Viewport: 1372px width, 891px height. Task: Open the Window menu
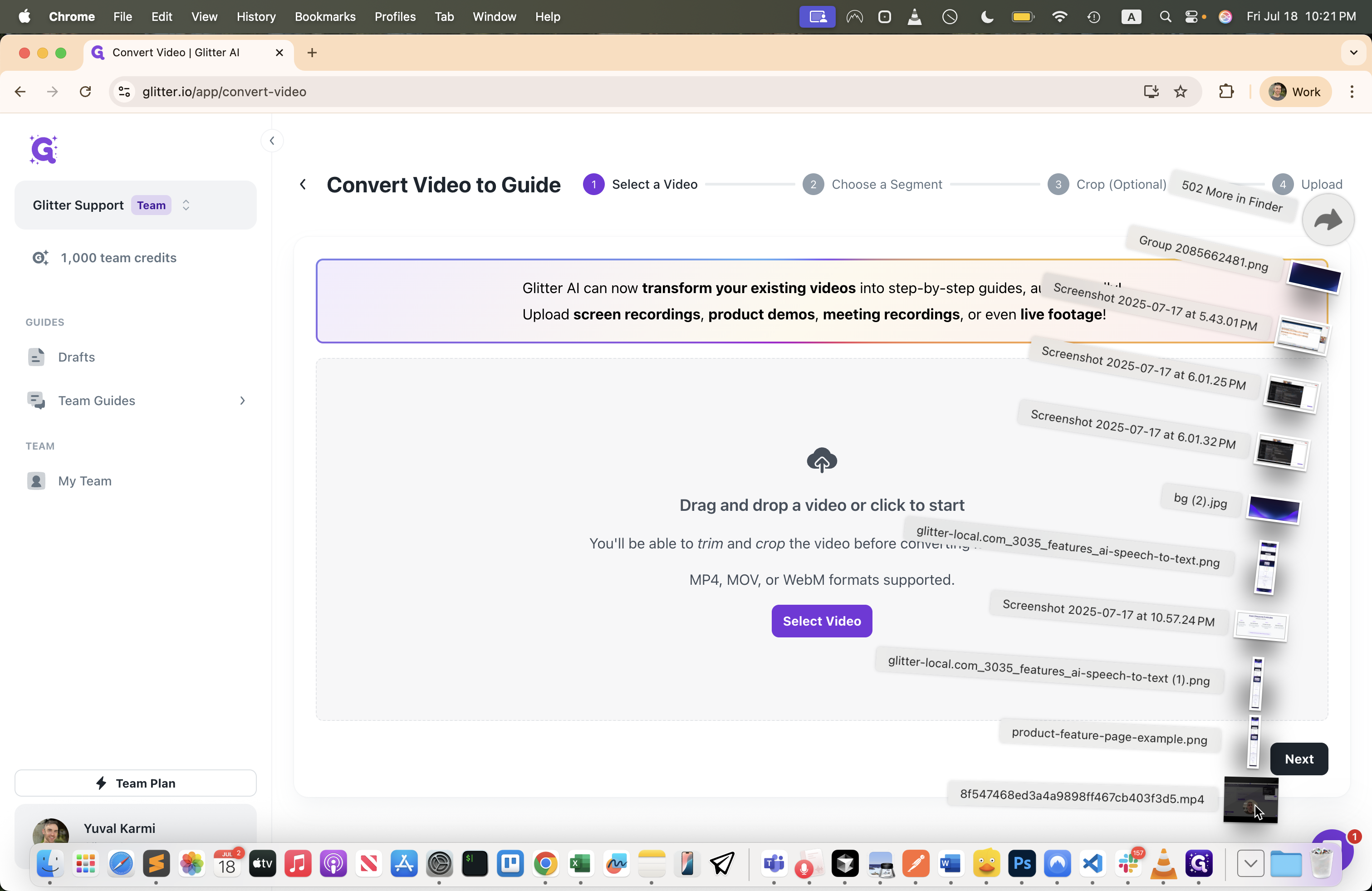click(494, 17)
